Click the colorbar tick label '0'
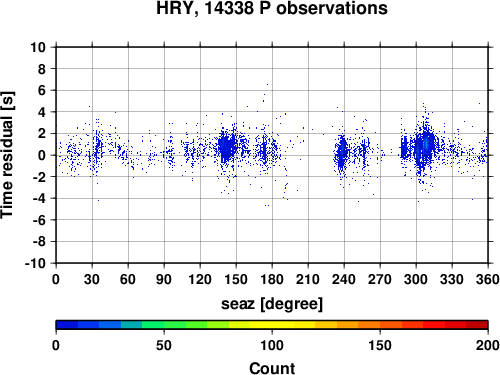Image resolution: width=500 pixels, height=375 pixels. pos(56,345)
